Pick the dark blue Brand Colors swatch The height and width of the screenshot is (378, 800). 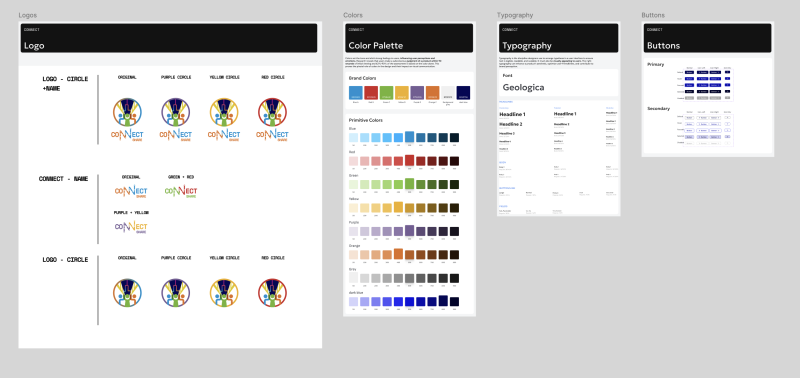pos(463,93)
